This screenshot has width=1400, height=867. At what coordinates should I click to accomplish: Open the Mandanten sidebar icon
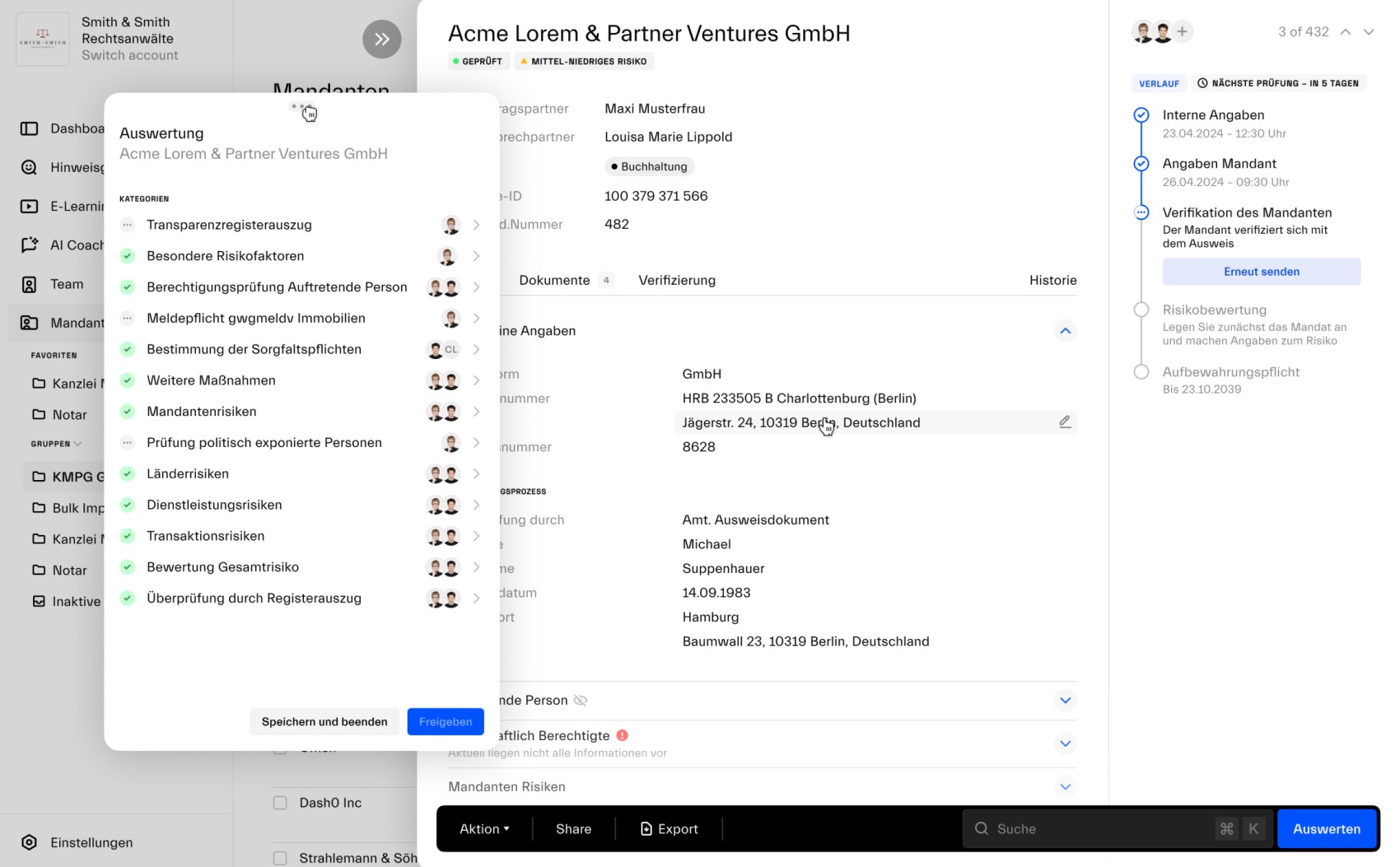click(29, 323)
